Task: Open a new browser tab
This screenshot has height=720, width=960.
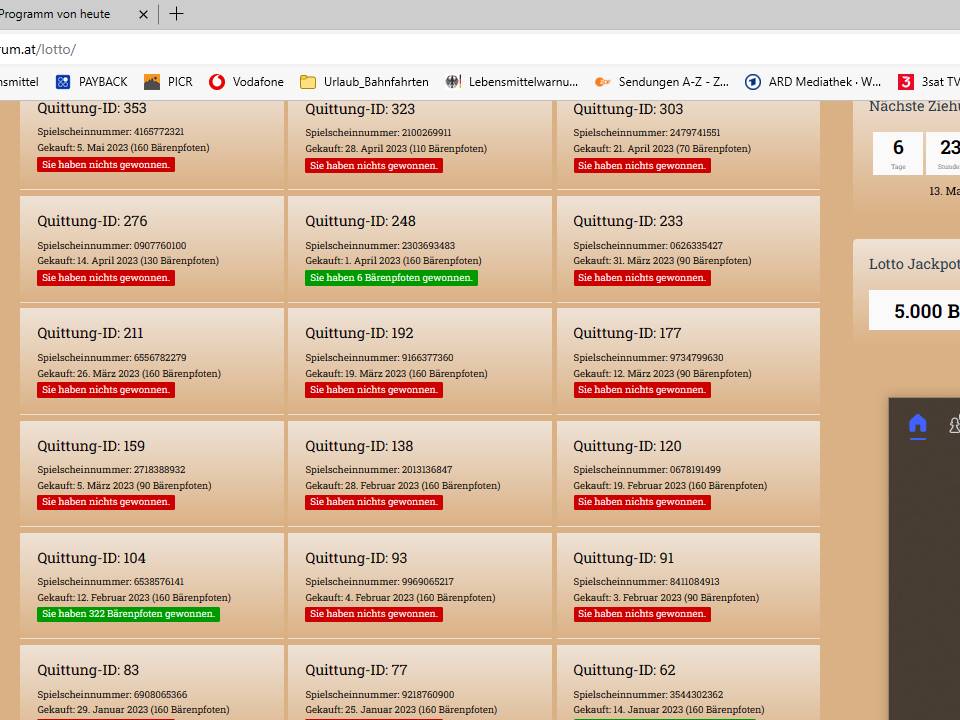Action: click(x=177, y=14)
